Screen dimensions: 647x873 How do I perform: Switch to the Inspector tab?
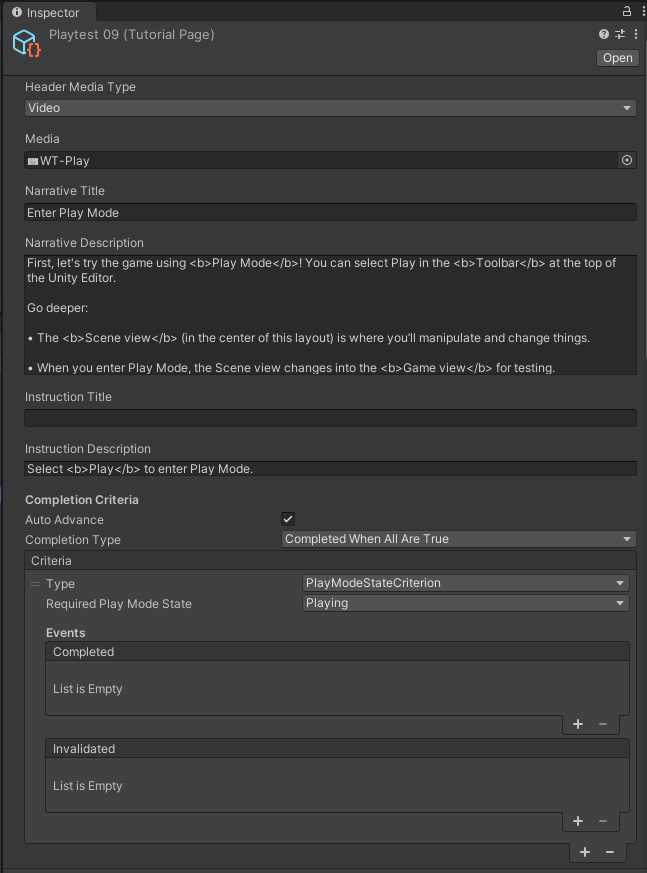(x=46, y=12)
